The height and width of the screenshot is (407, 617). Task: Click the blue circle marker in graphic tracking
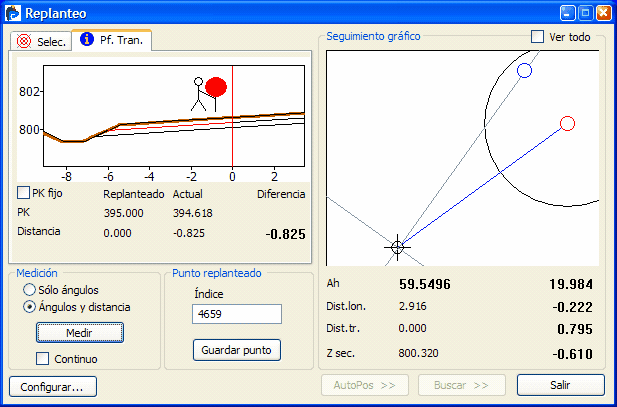pyautogui.click(x=524, y=70)
